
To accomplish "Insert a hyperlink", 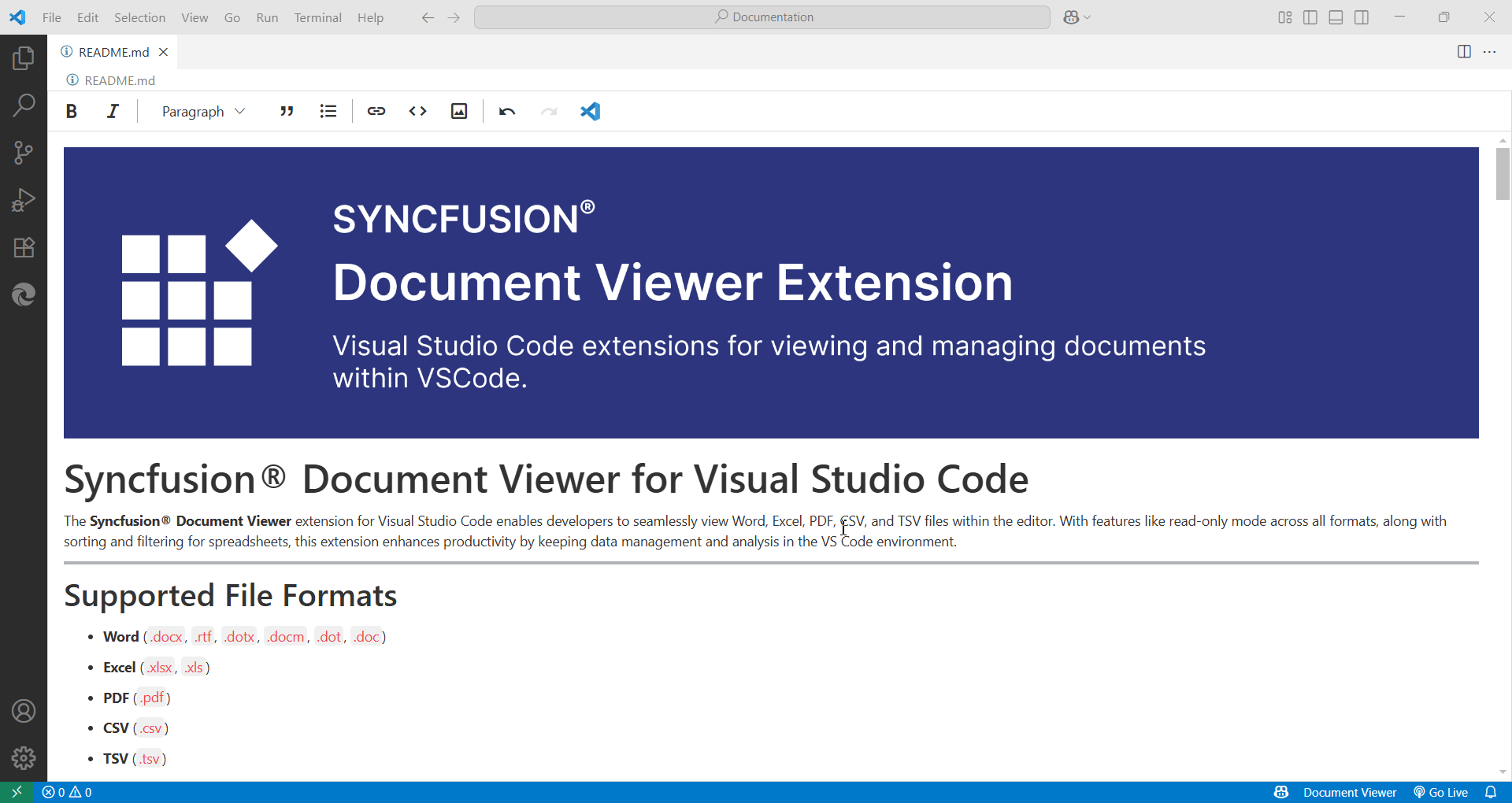I will coord(376,111).
